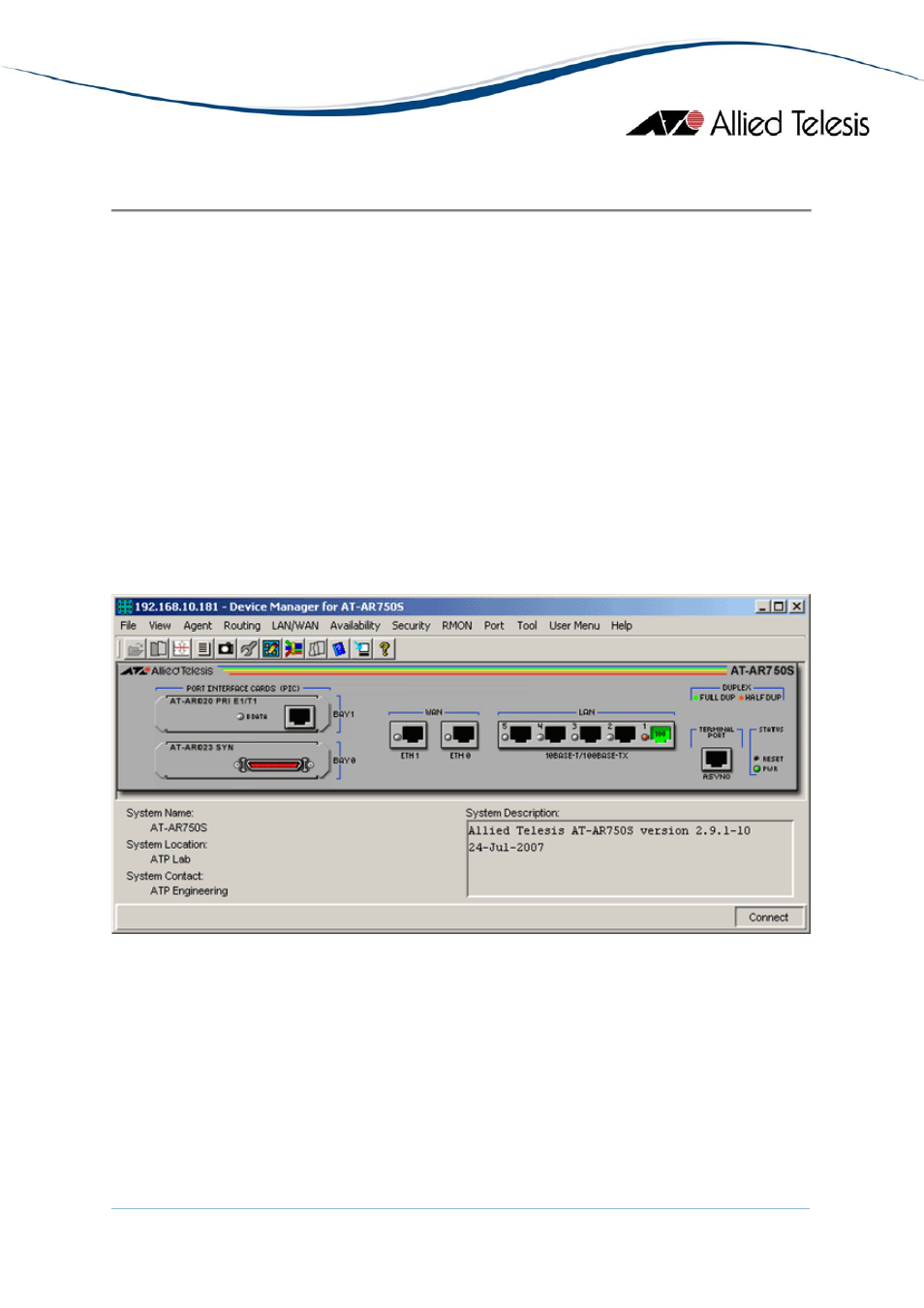Screen dimensions: 924x1308
Task: Click the computer terminal toolbar icon
Action: [362, 649]
